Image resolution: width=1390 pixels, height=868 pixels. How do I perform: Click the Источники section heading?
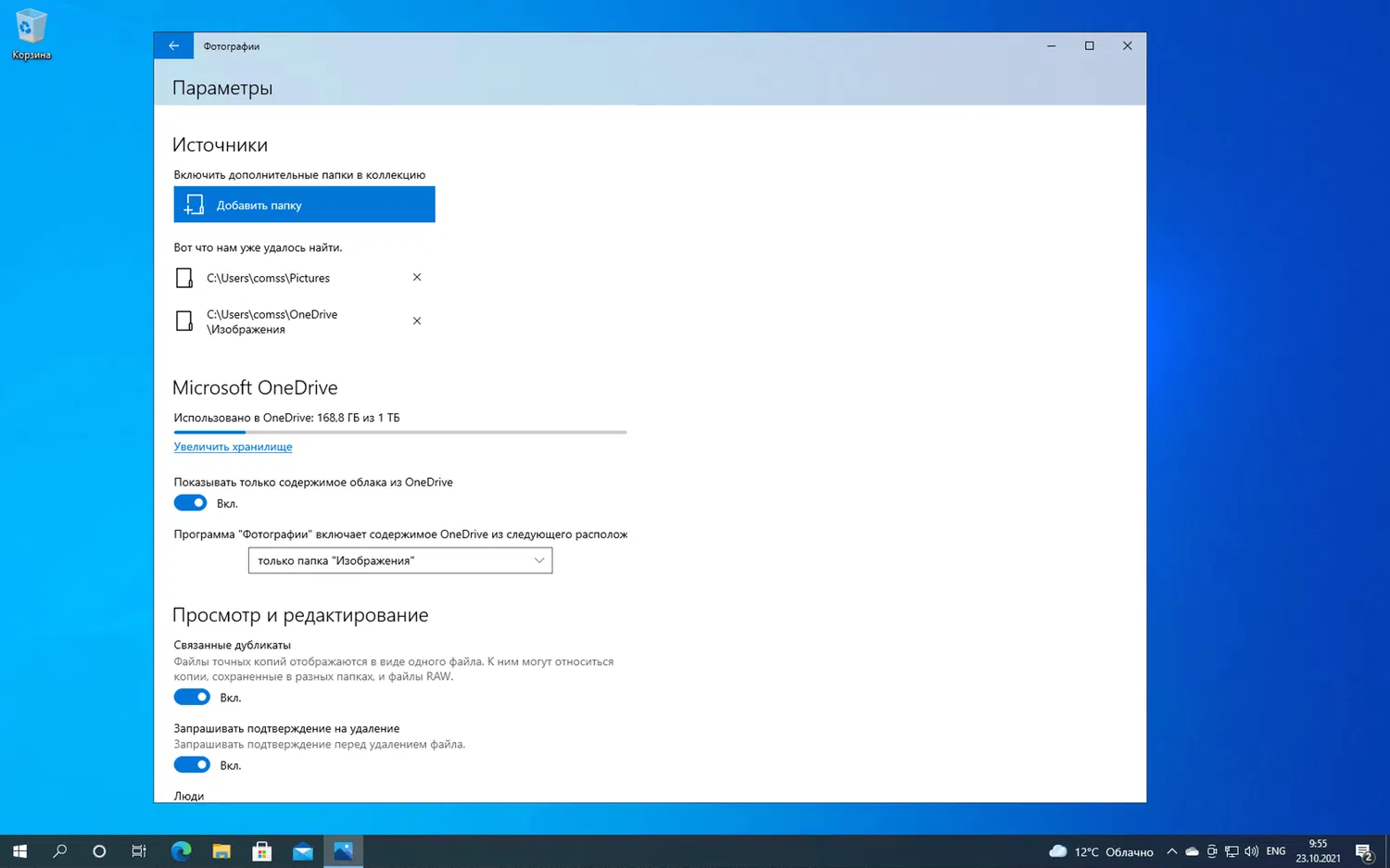tap(220, 145)
